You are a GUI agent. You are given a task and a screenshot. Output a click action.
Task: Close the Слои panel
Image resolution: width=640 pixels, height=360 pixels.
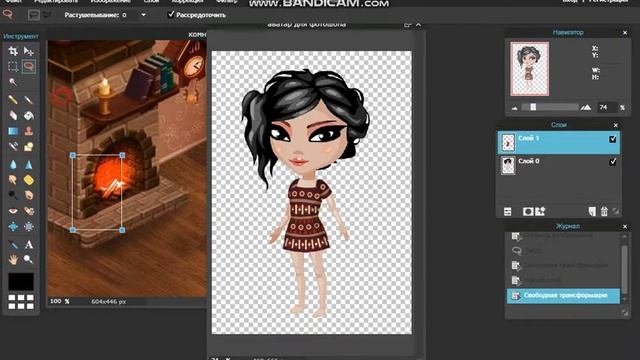point(616,125)
